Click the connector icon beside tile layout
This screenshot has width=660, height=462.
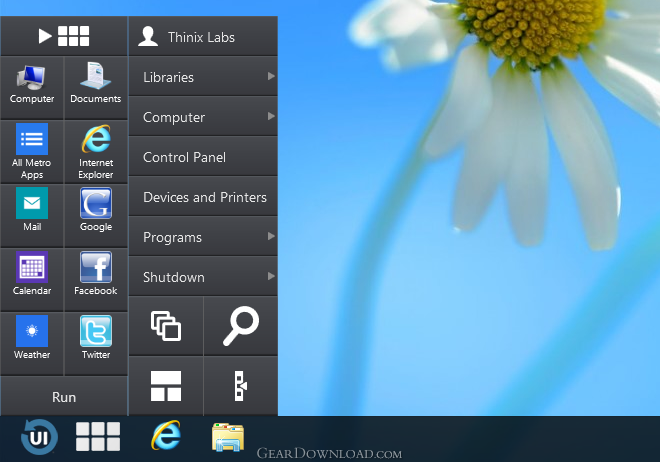pyautogui.click(x=241, y=386)
